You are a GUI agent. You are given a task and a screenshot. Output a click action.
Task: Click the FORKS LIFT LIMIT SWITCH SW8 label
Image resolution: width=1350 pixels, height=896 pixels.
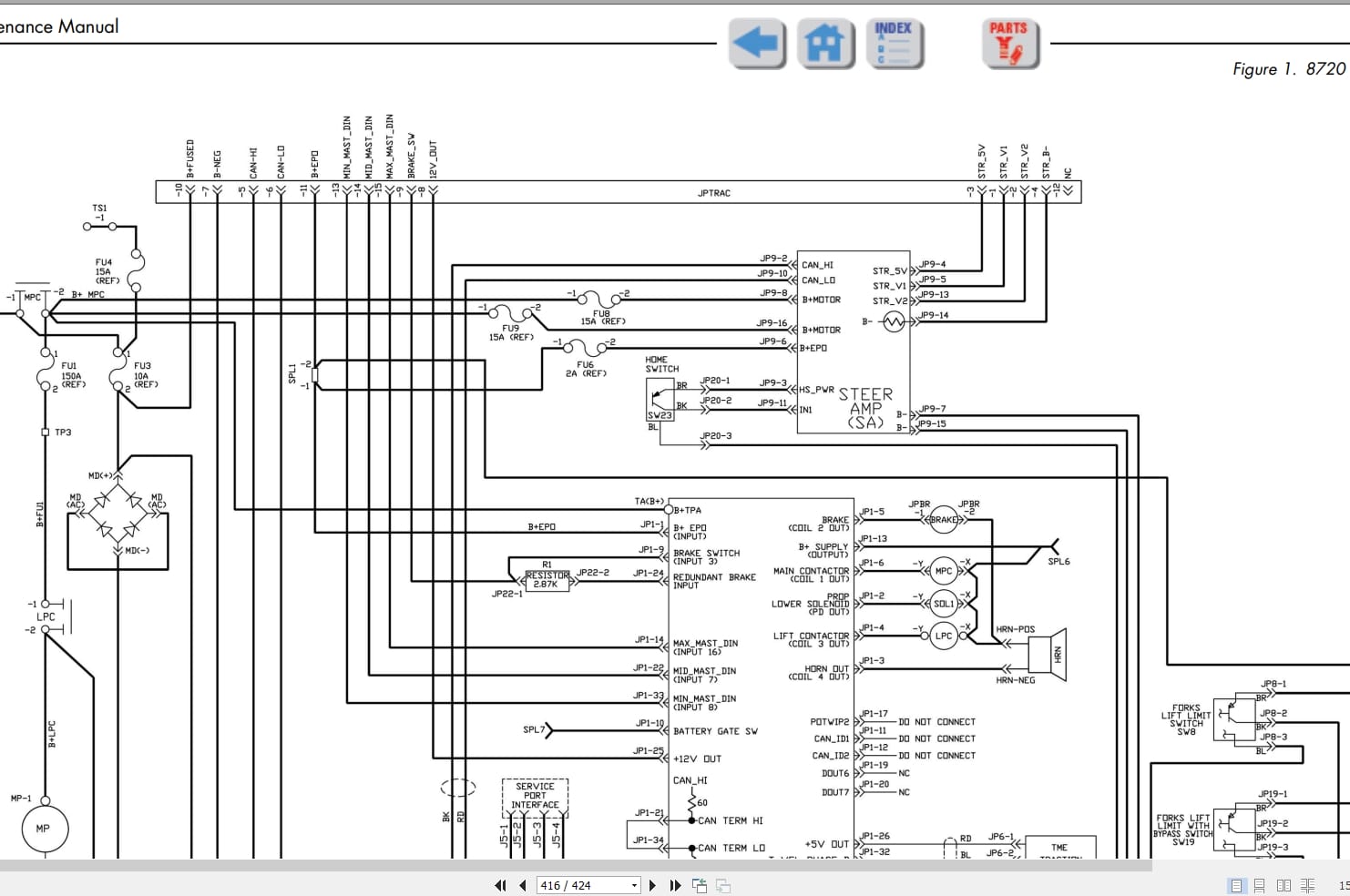(1186, 719)
